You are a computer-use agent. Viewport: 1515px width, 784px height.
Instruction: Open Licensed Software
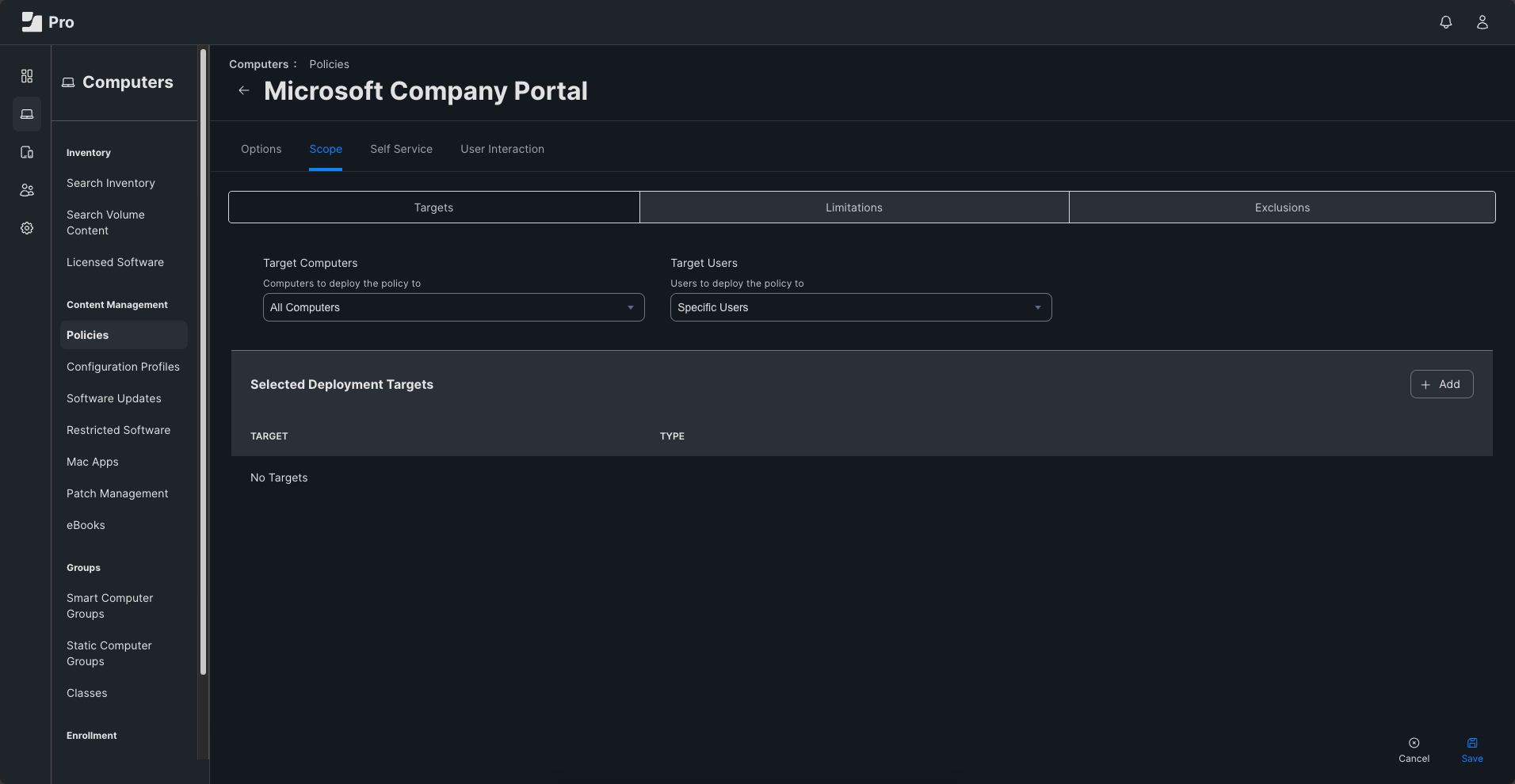pyautogui.click(x=115, y=262)
